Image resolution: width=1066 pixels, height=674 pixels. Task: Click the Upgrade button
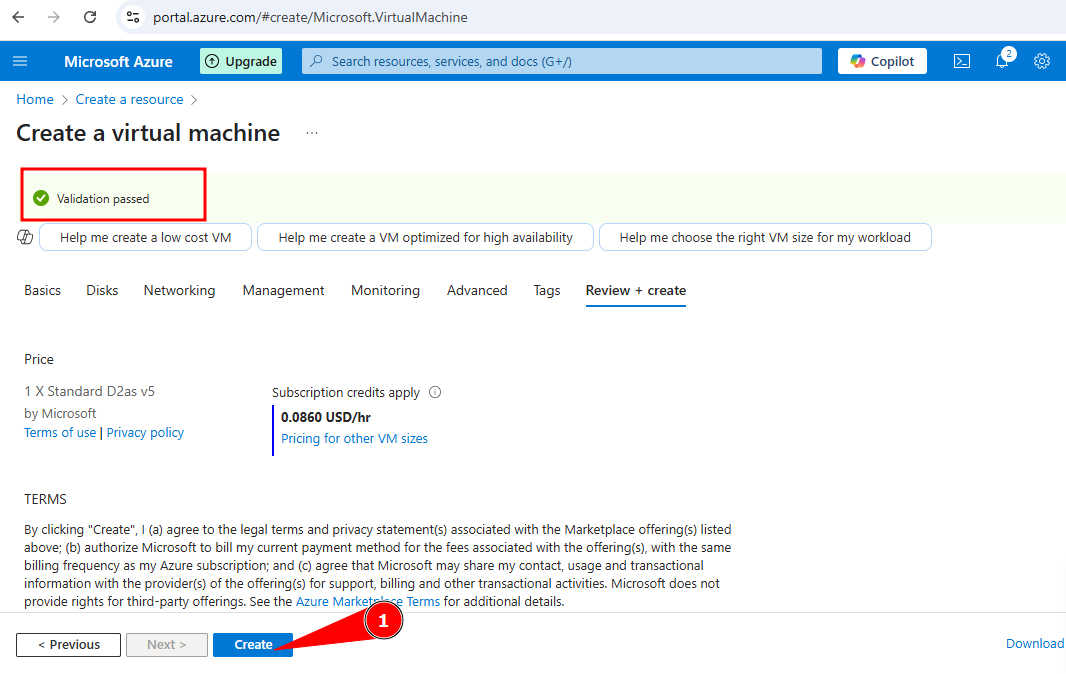[241, 61]
